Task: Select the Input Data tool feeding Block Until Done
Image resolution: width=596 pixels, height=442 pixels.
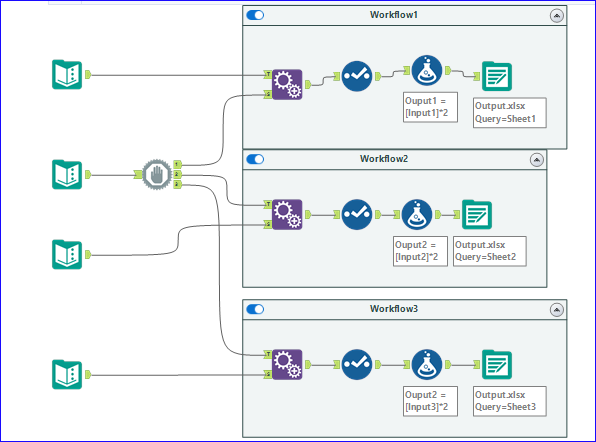Action: click(67, 174)
